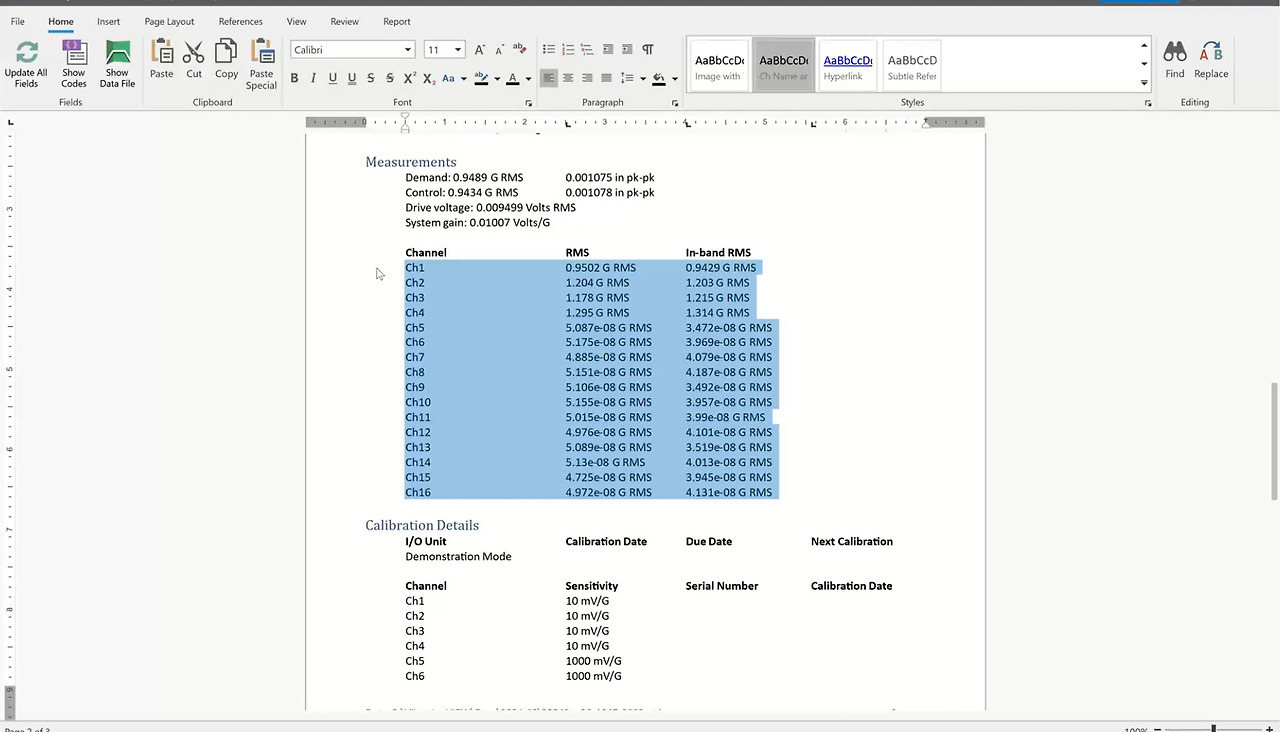Screen dimensions: 1280x732
Task: Switch to the View tab
Action: [296, 21]
